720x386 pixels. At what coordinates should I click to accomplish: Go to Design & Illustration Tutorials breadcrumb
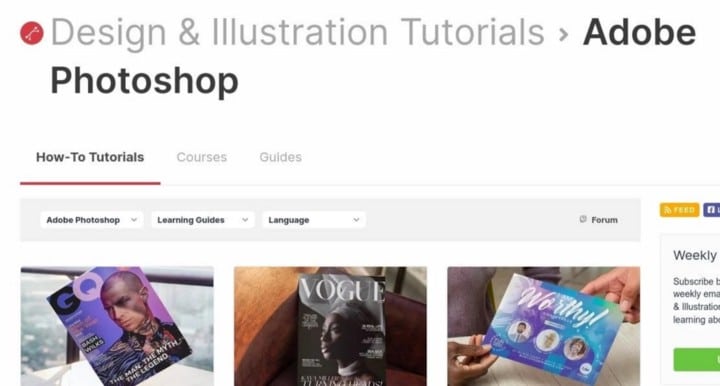click(x=298, y=33)
